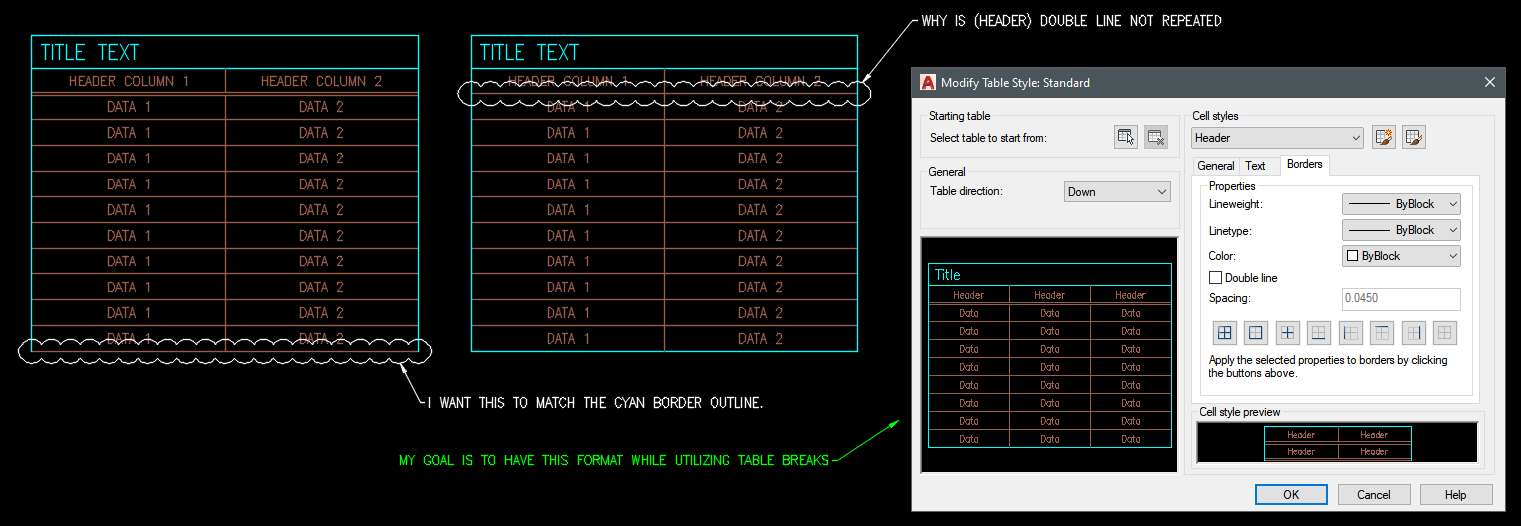The image size is (1521, 526).
Task: Switch to the General tab
Action: pos(1215,166)
